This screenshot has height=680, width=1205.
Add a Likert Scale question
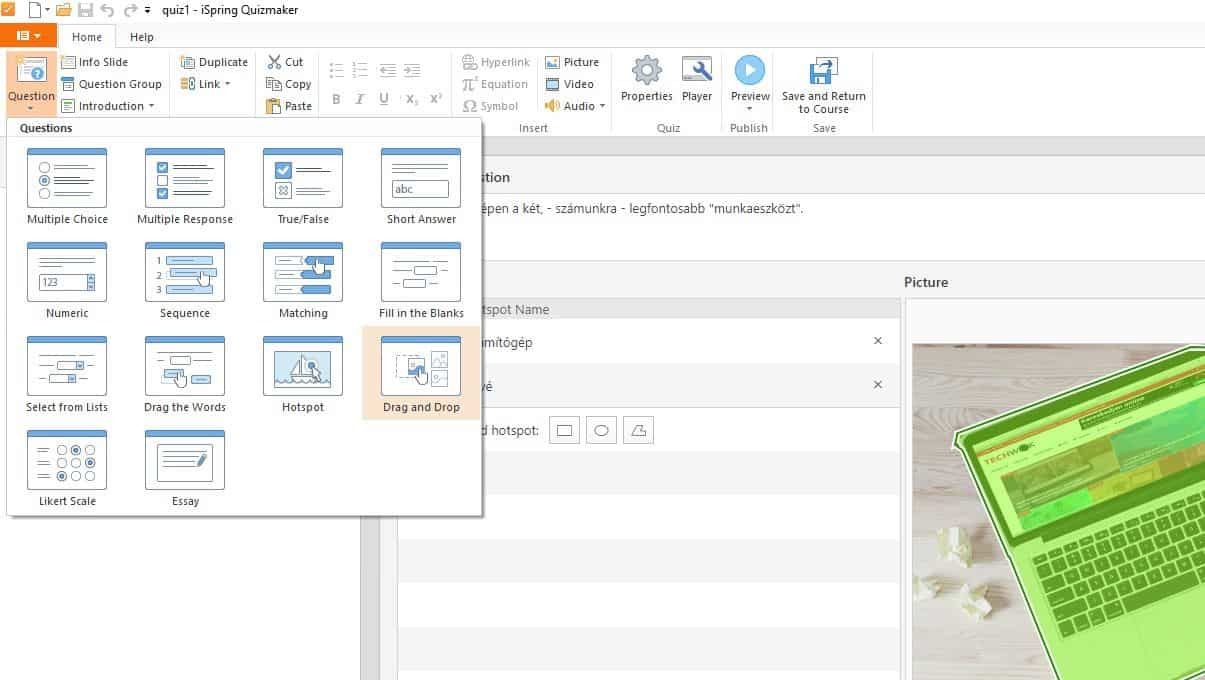[x=67, y=469]
